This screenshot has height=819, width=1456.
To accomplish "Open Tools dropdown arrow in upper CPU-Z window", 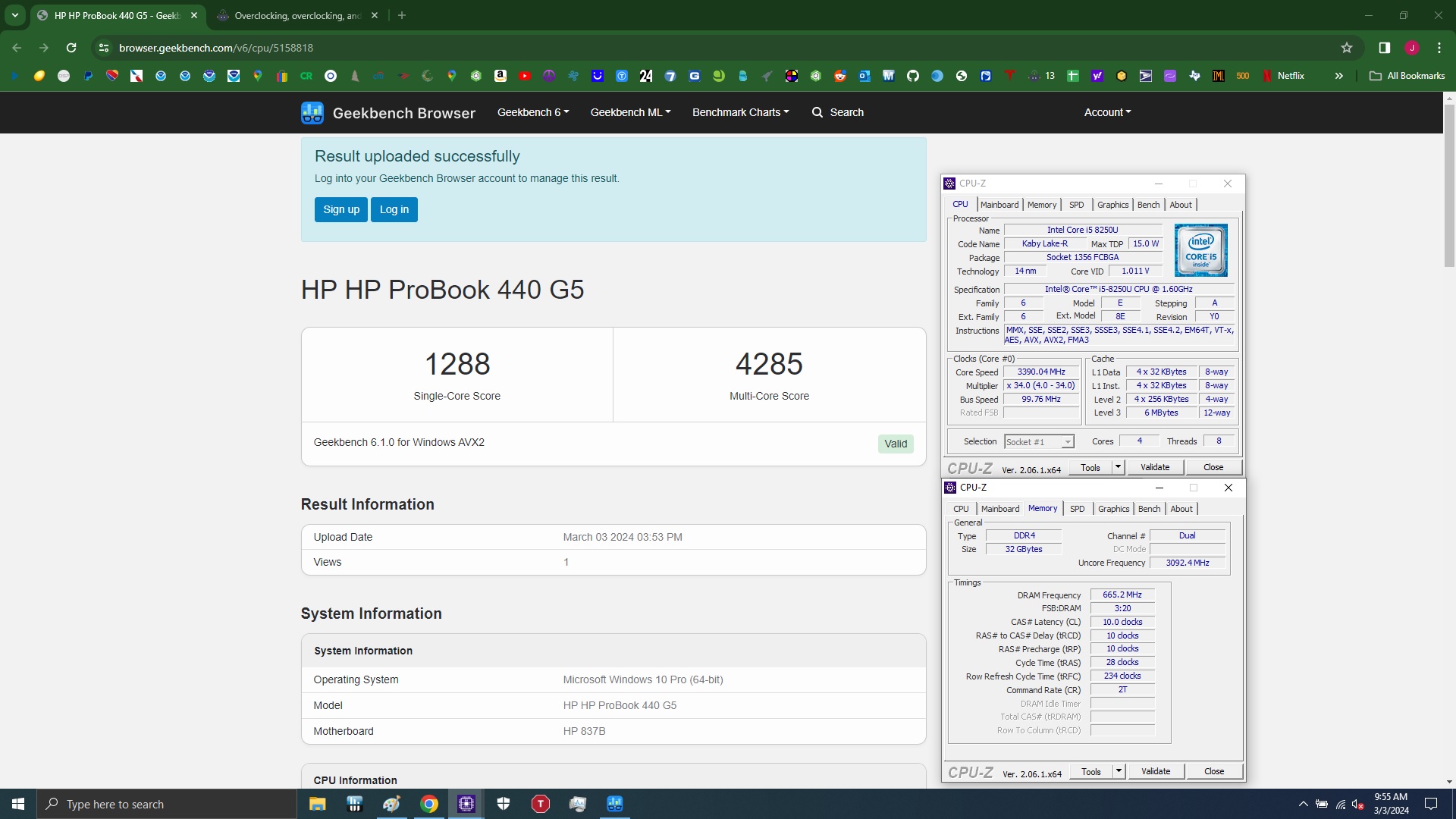I will point(1118,467).
